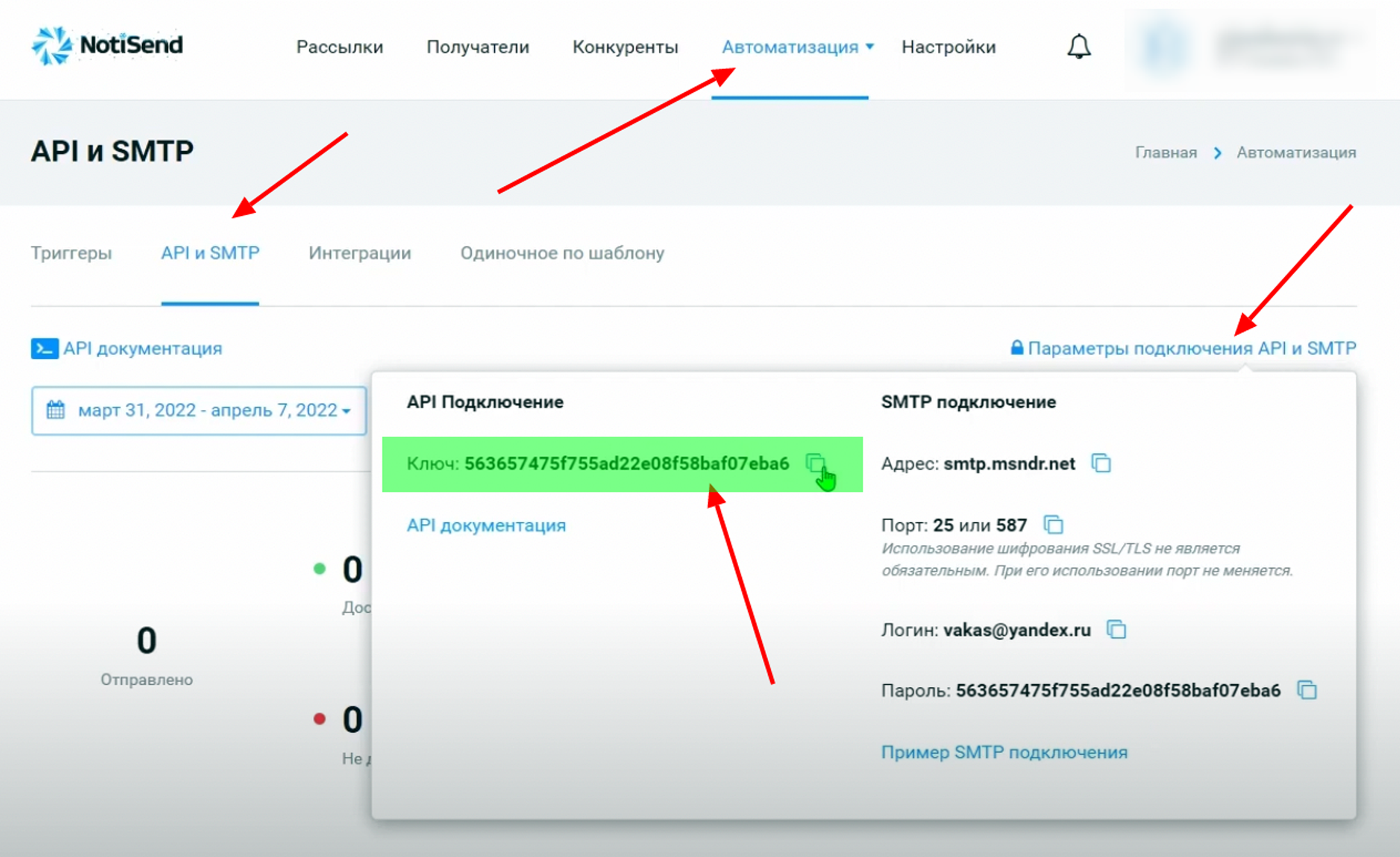Open Пример SMTP подключения link
The height and width of the screenshot is (857, 1400).
(1004, 752)
